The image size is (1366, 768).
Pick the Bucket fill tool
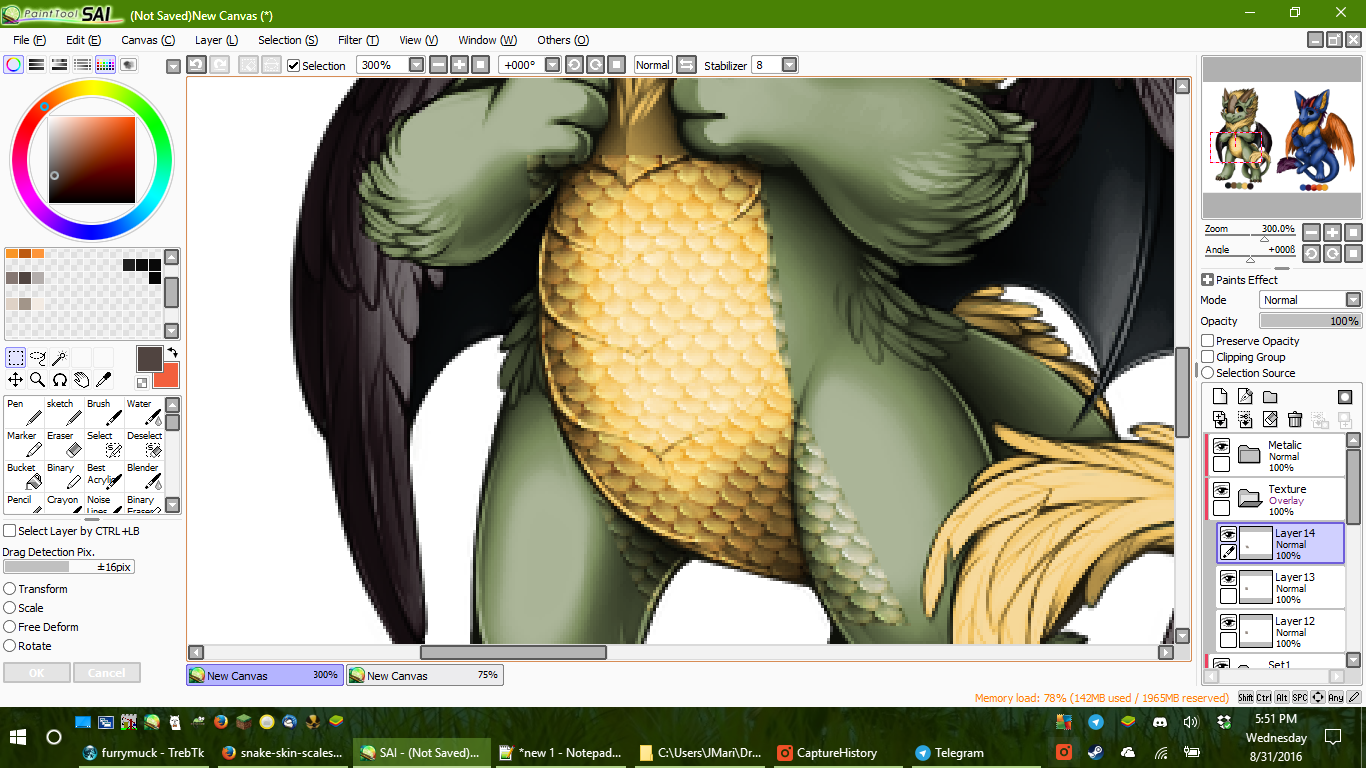22,476
